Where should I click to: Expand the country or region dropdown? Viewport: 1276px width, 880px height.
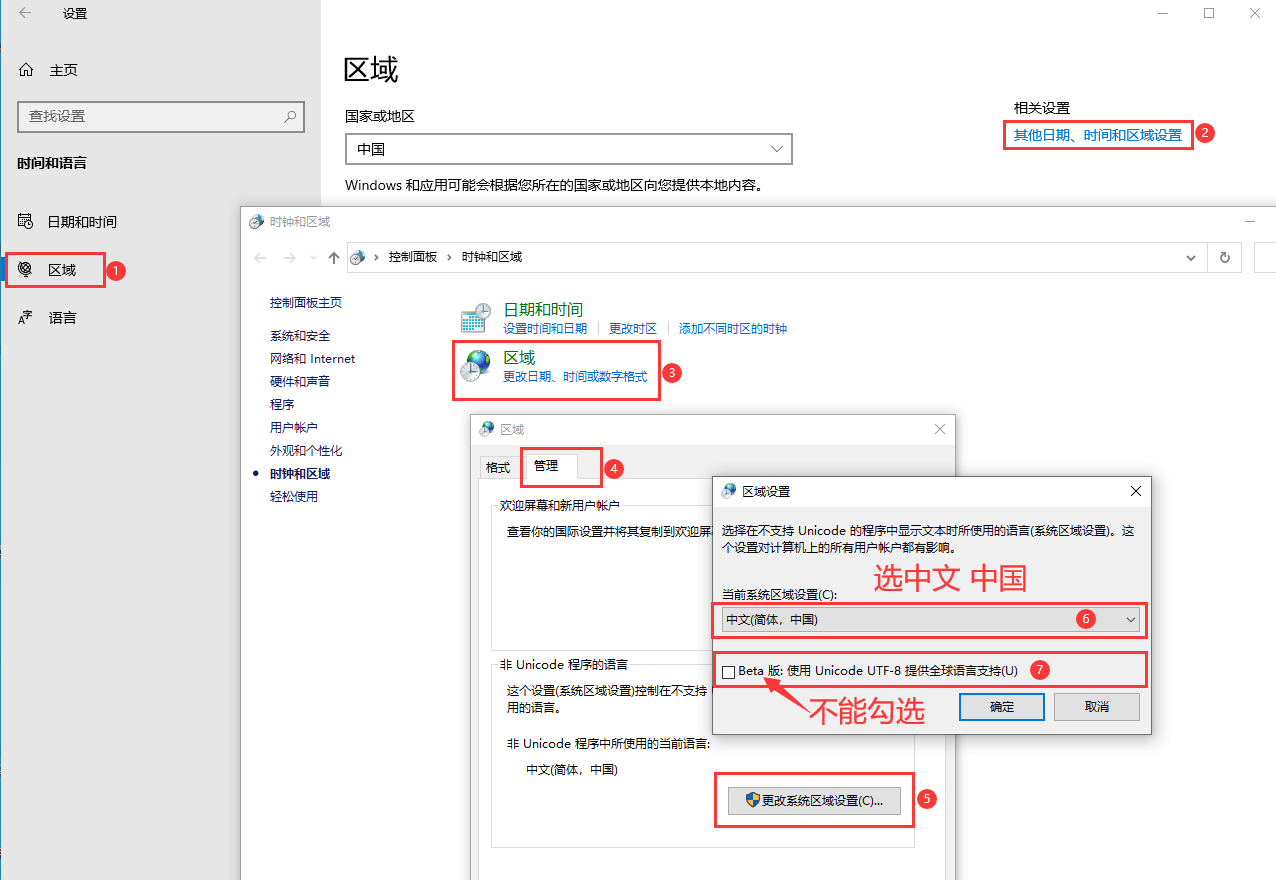click(x=777, y=149)
